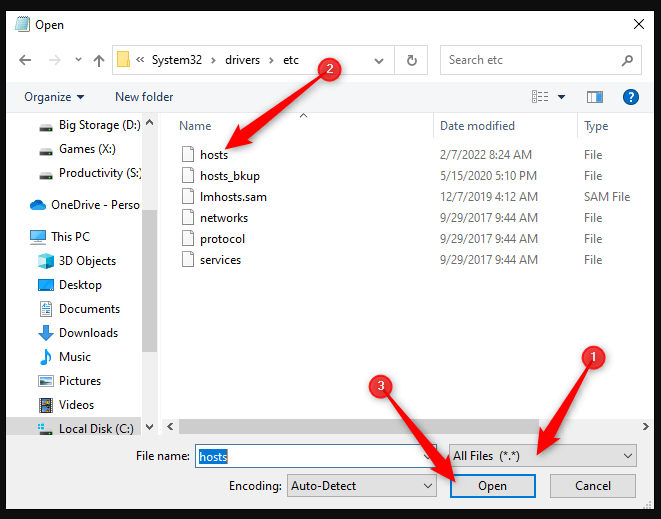The height and width of the screenshot is (519, 661).
Task: Click the SAM File type cell
Action: pos(607,197)
